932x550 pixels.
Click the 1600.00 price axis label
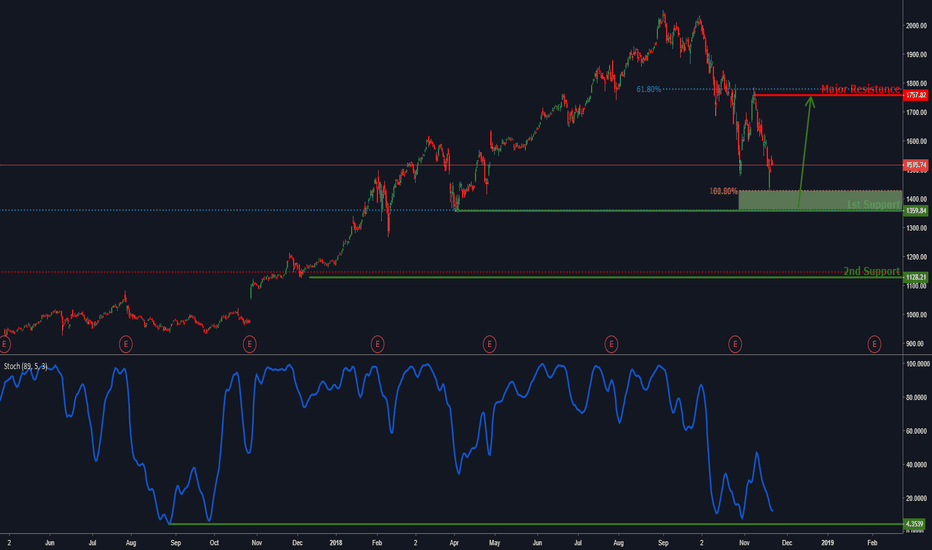click(916, 142)
